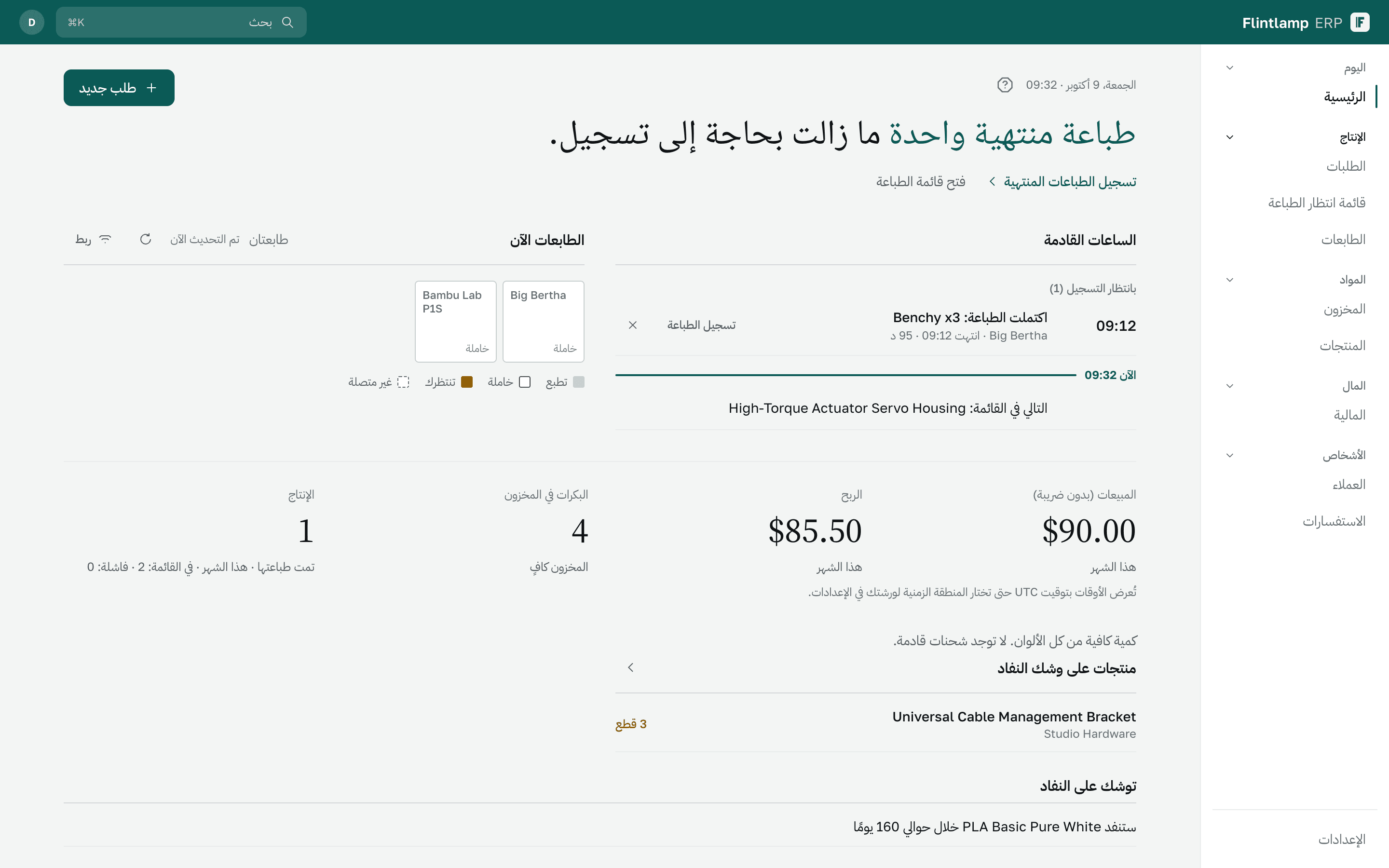Click the تطبع gray legend swatch
Screen dimensions: 1389x868
click(579, 382)
